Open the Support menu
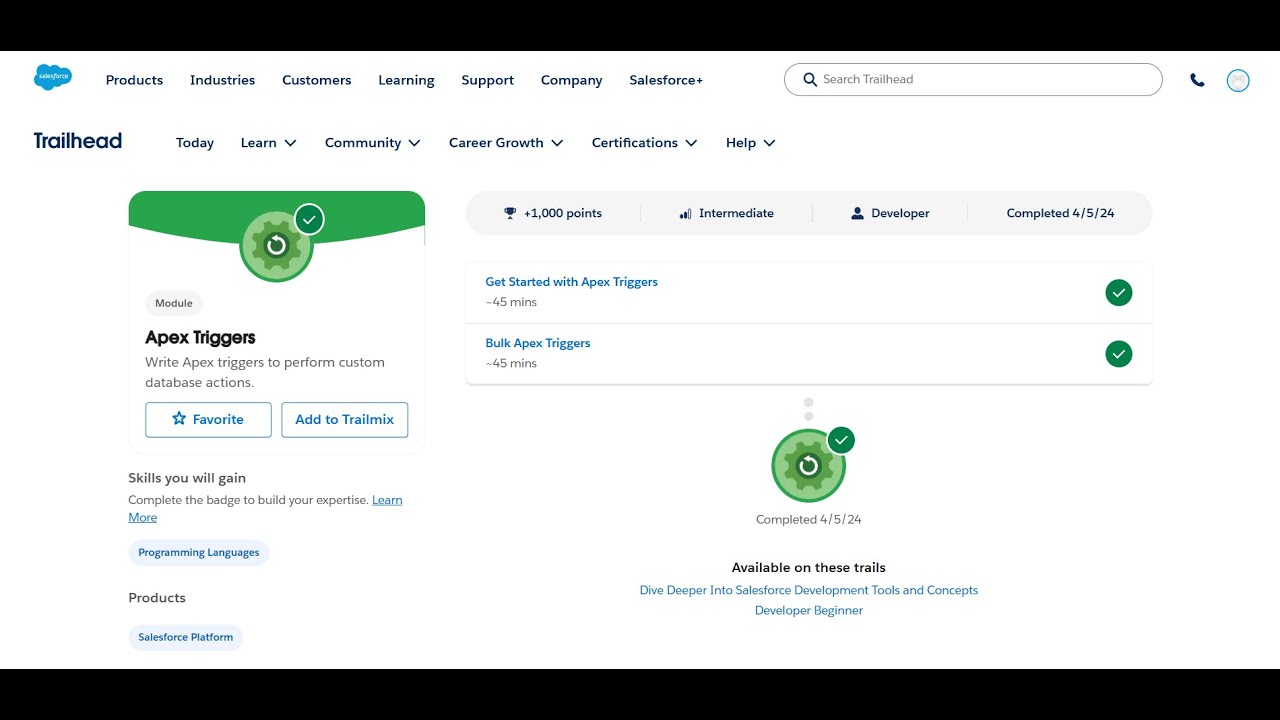The image size is (1280, 720). 487,80
